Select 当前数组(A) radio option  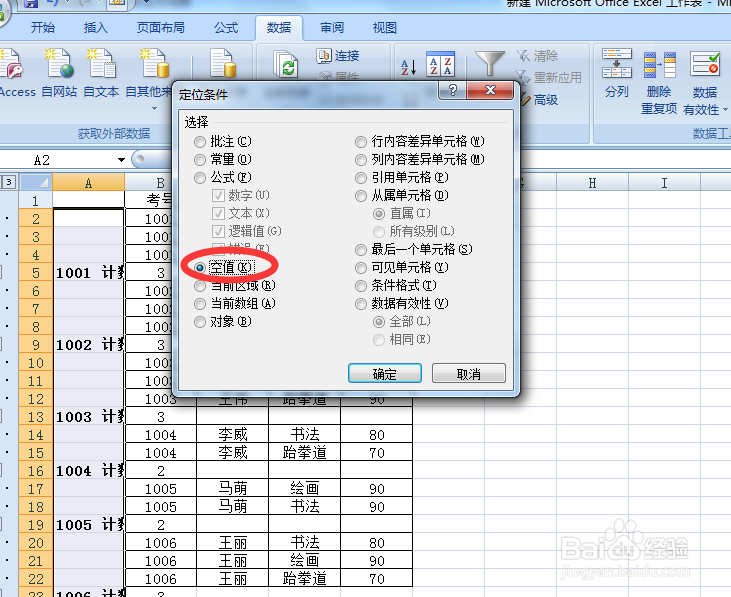[x=235, y=304]
